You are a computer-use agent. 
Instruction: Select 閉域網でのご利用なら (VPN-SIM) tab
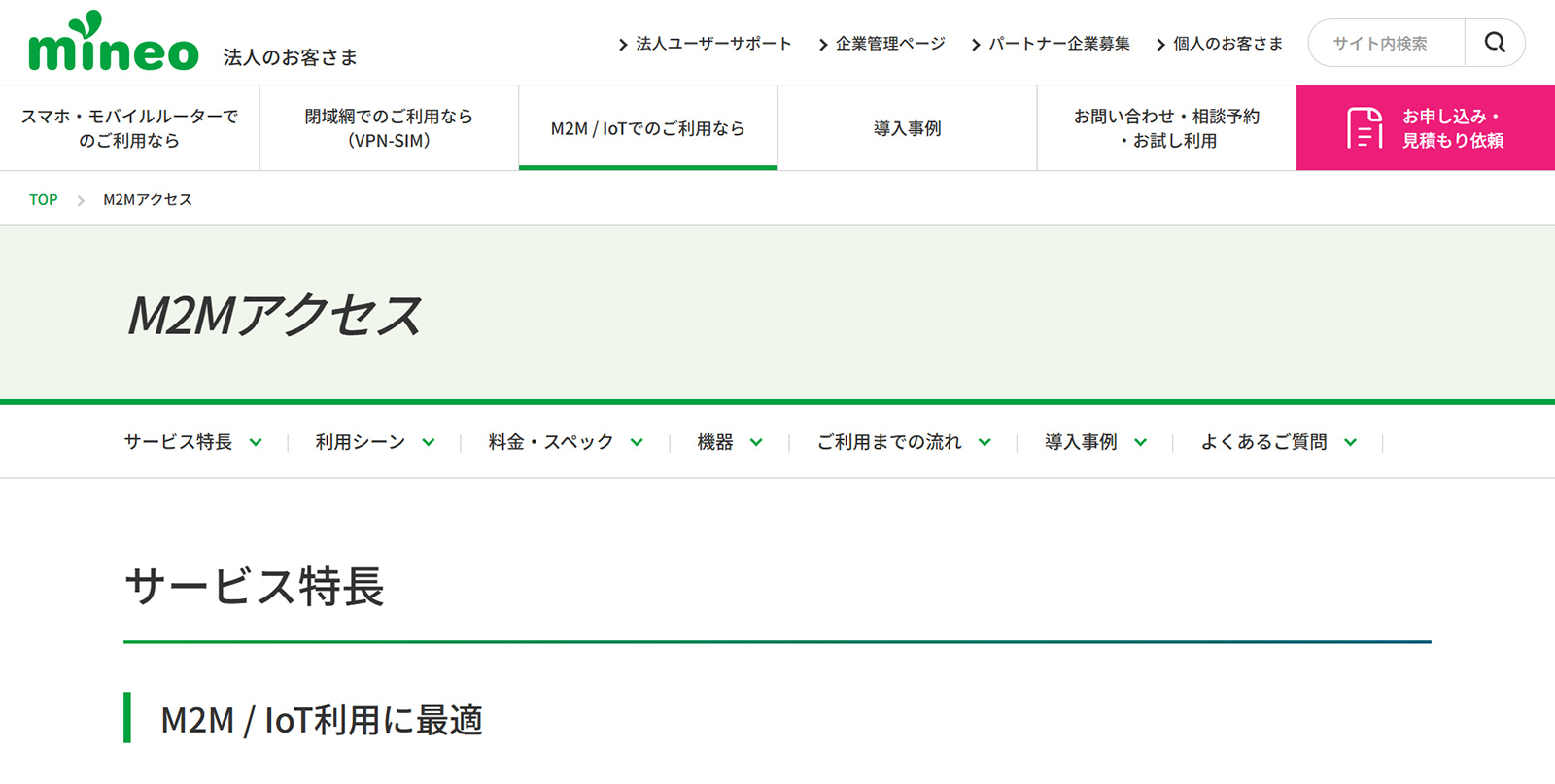click(389, 128)
